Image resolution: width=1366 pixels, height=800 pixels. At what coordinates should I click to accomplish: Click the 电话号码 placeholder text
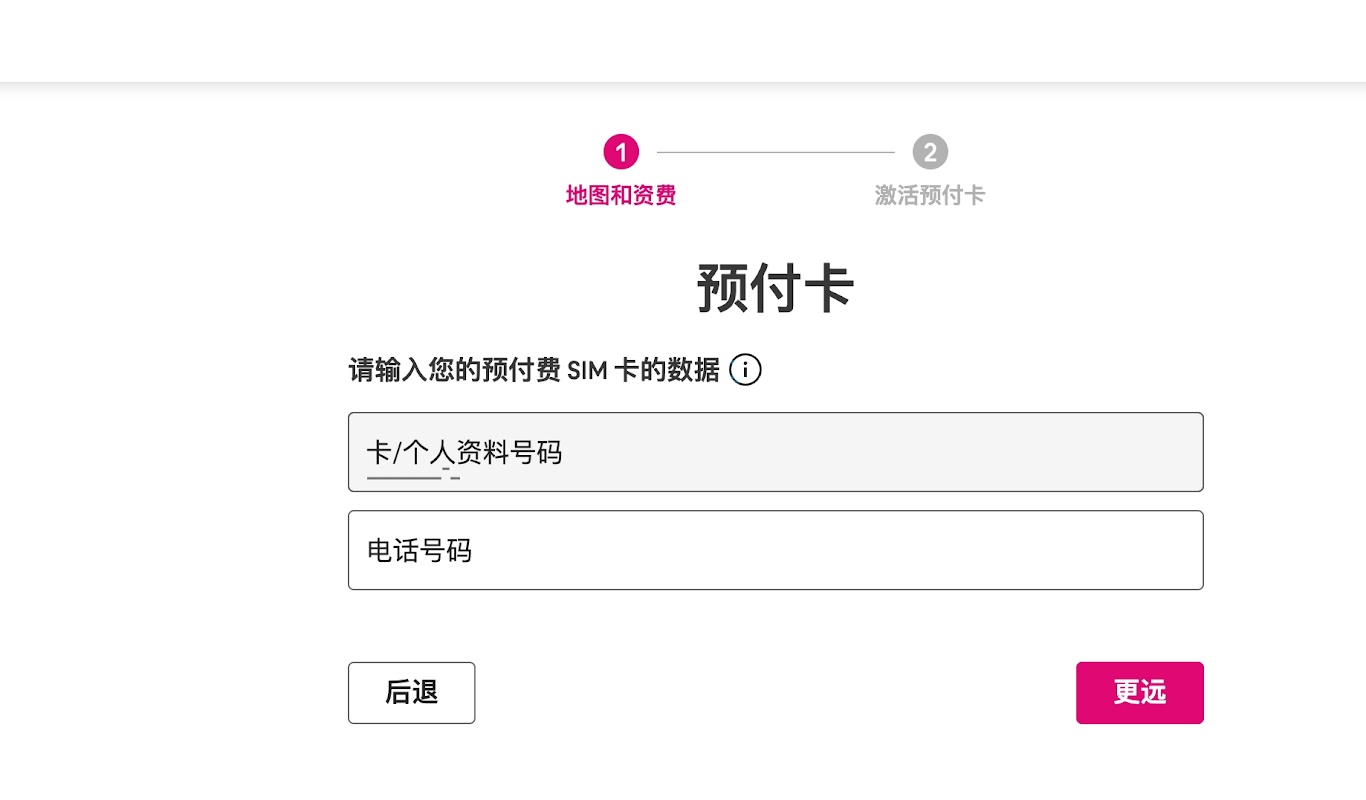point(419,551)
